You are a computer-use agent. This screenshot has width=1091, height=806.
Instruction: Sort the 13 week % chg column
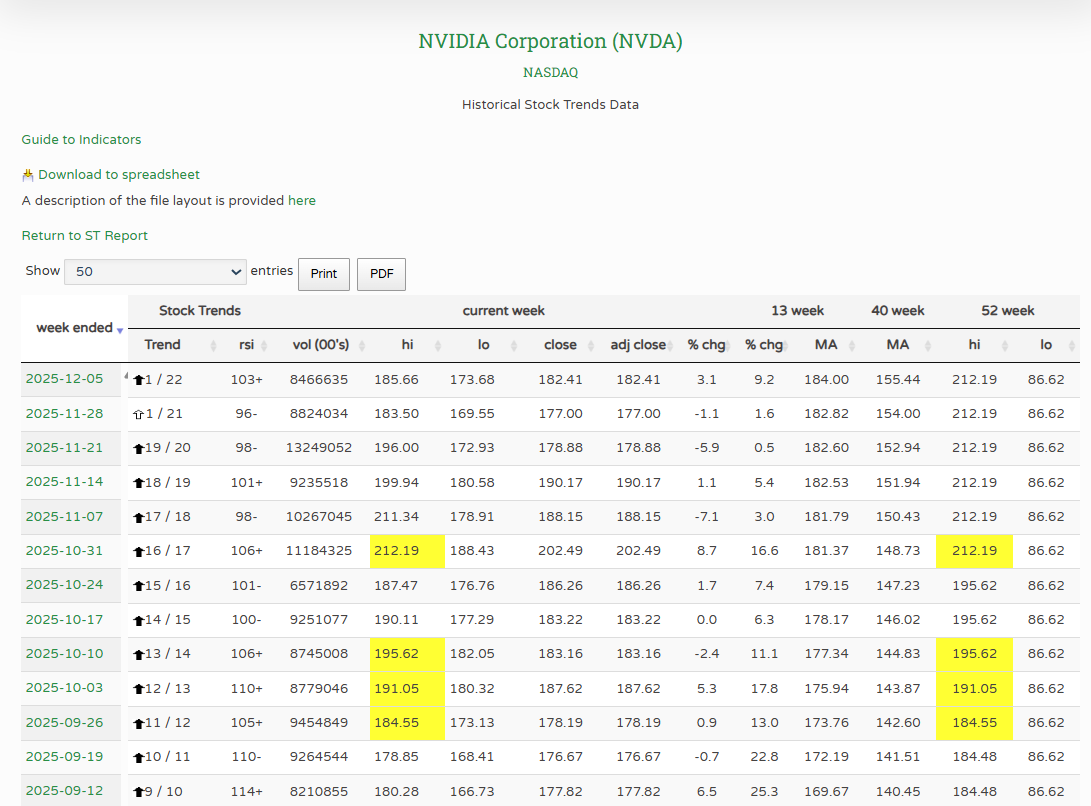(x=786, y=344)
